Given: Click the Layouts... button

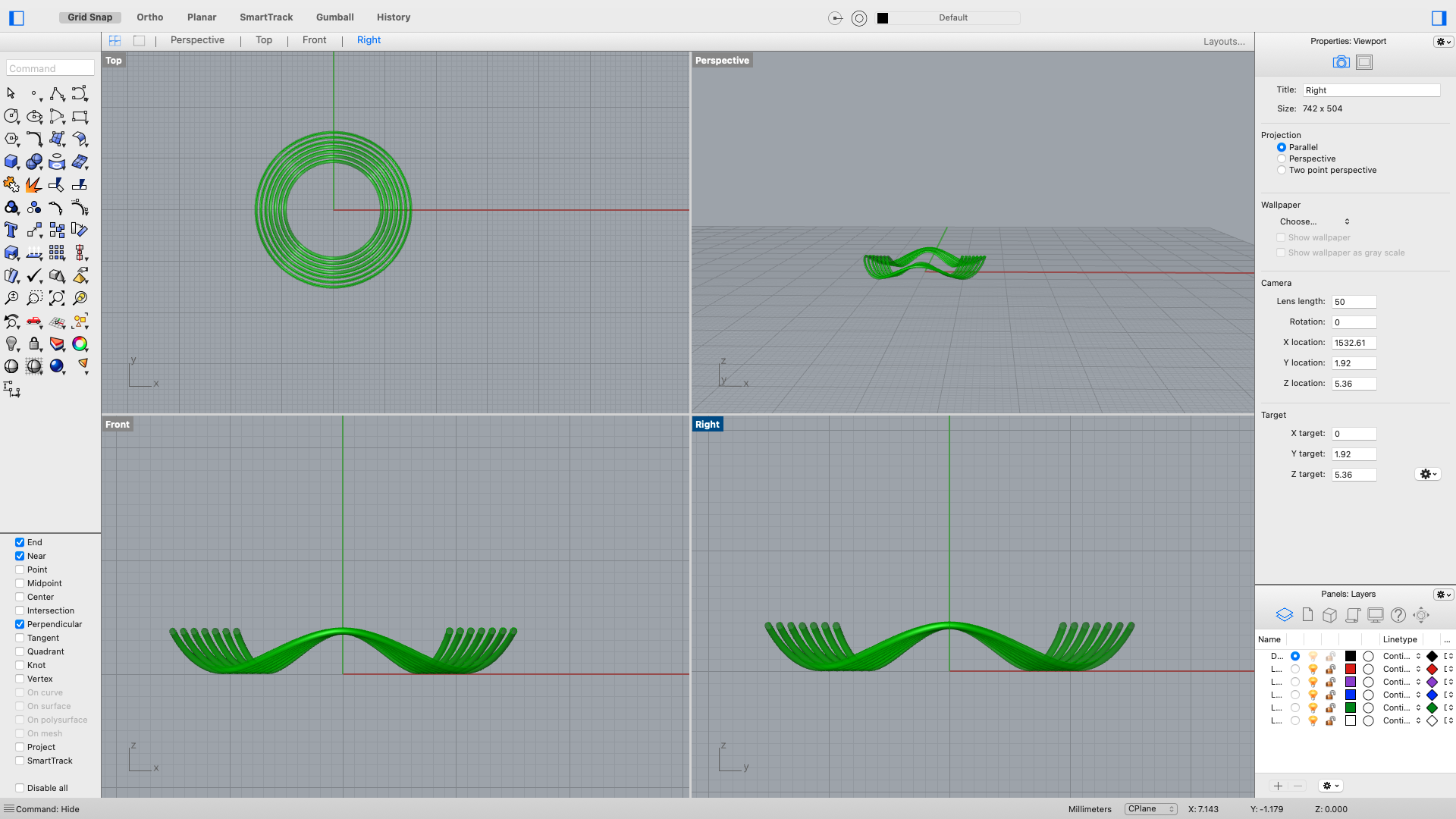Looking at the screenshot, I should tap(1223, 42).
